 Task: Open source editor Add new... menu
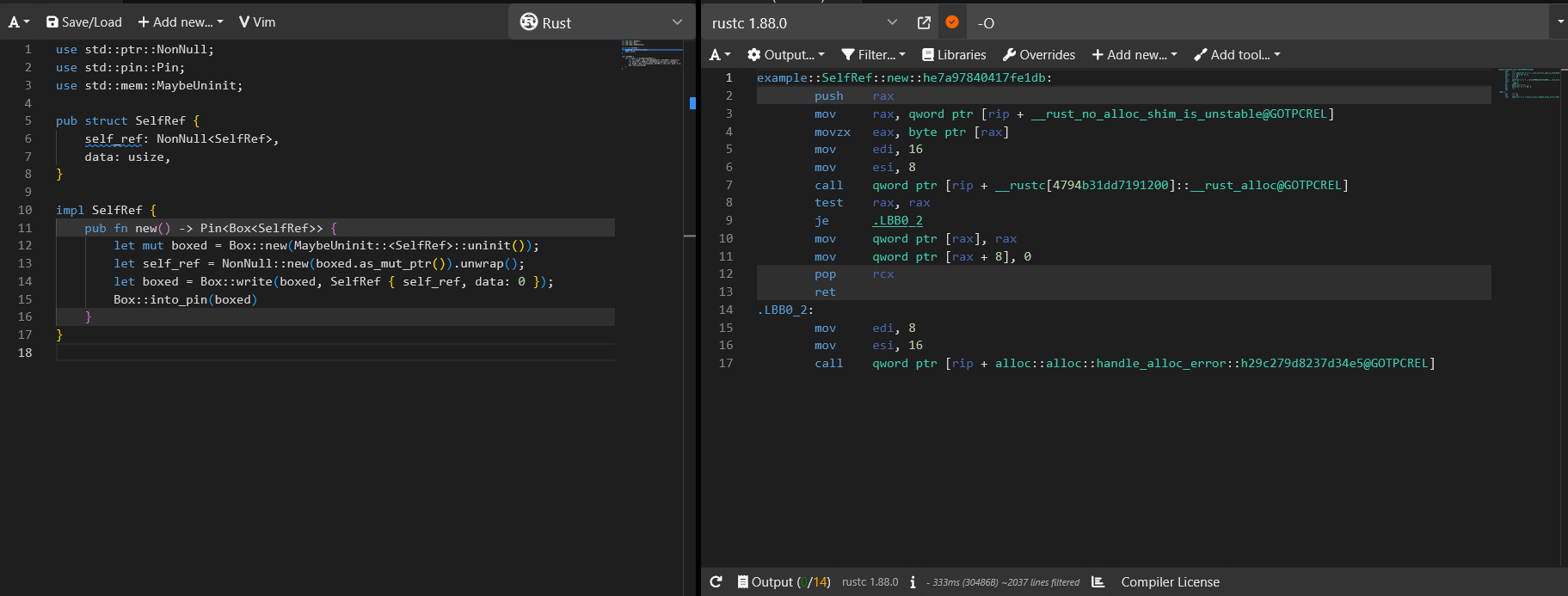click(x=181, y=22)
